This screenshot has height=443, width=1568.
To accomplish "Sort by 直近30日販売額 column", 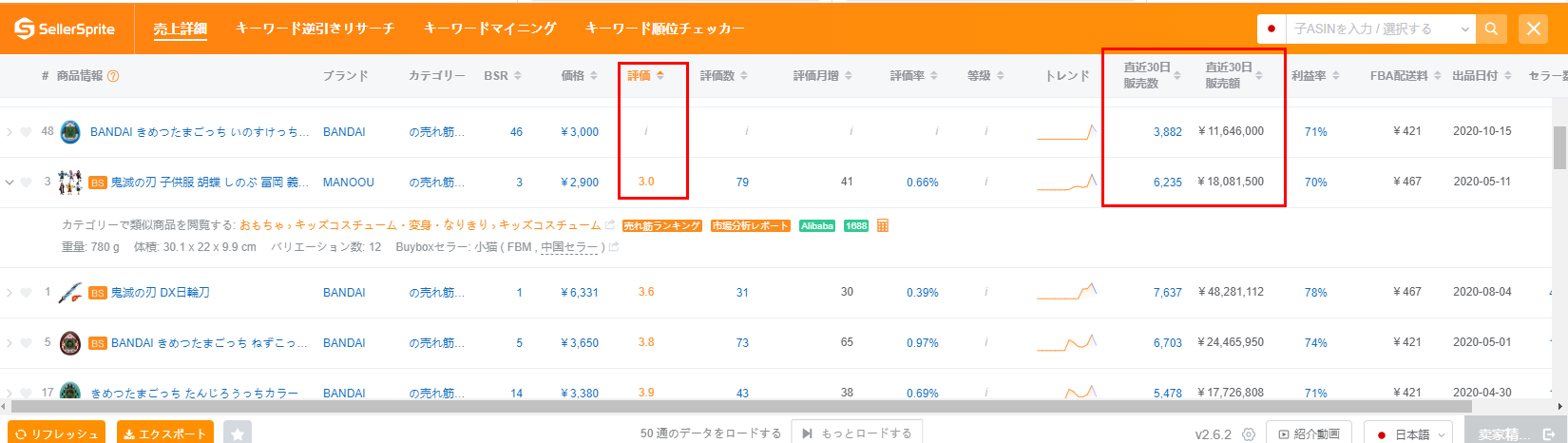I will click(x=1233, y=75).
